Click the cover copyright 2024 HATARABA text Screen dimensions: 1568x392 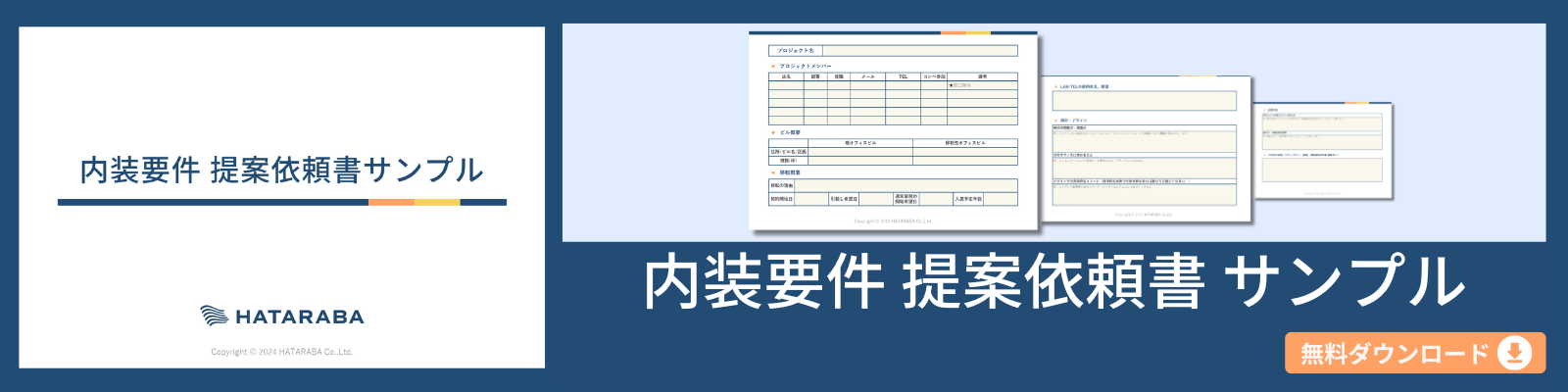coord(281,352)
